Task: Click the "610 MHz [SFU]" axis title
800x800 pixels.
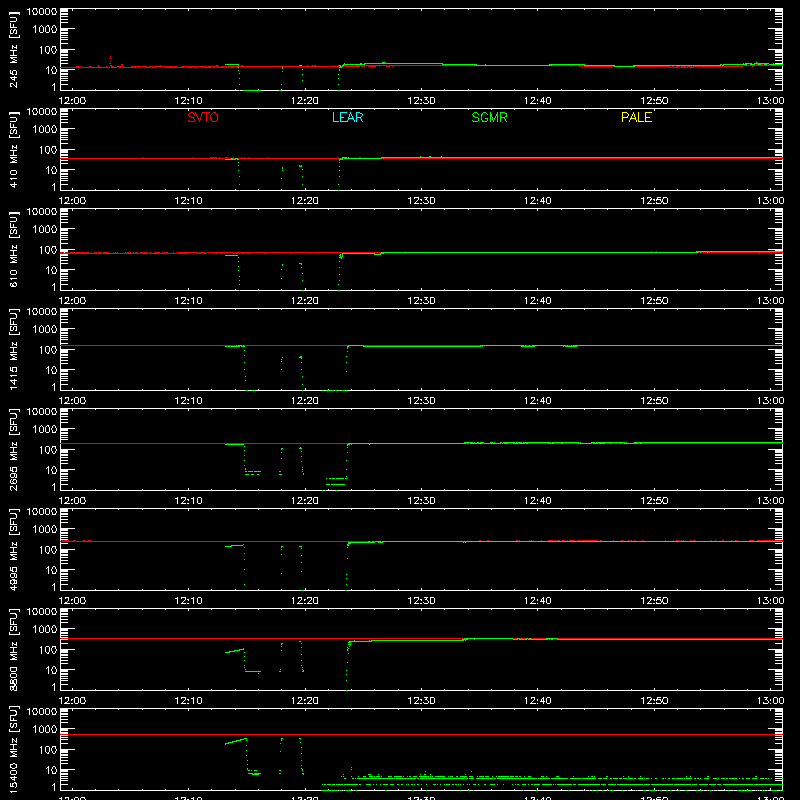Action: pyautogui.click(x=14, y=249)
